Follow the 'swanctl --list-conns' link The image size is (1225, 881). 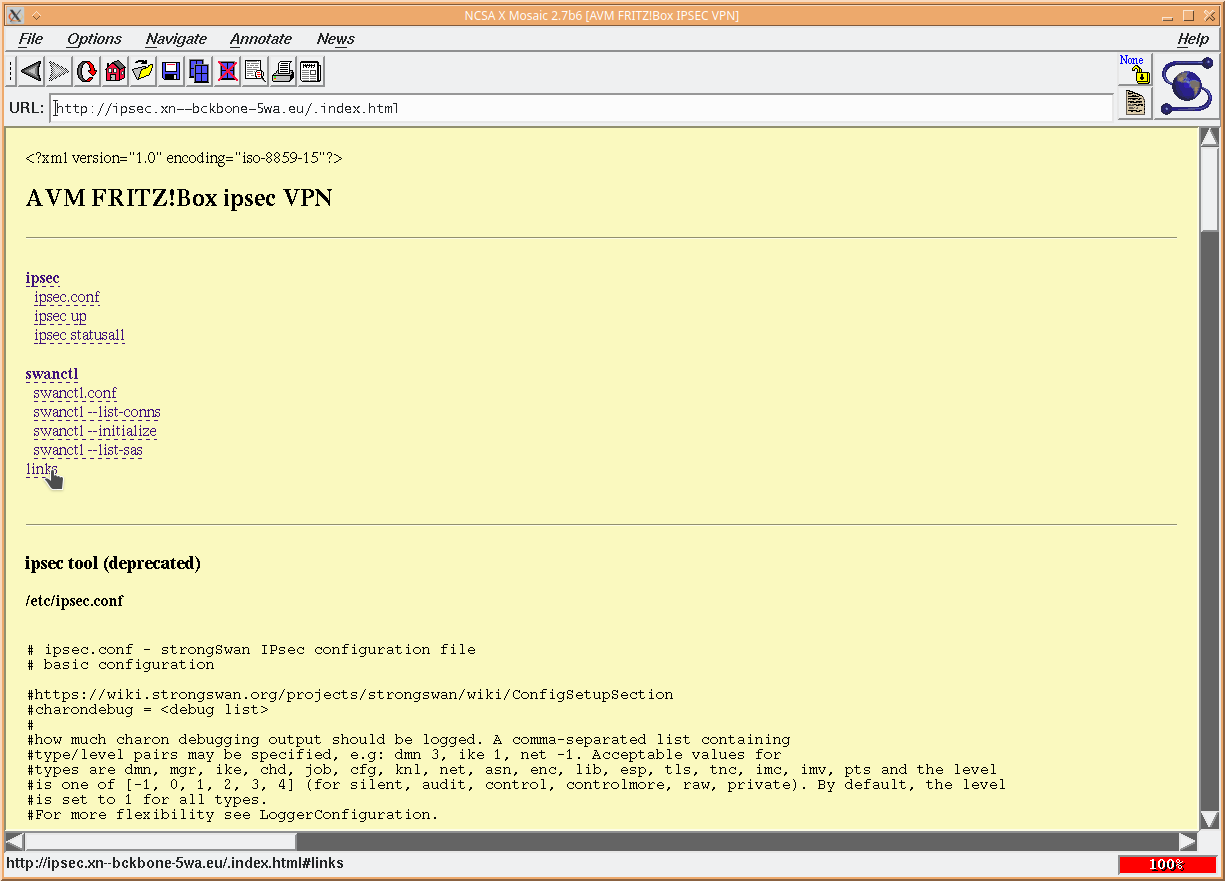[97, 412]
